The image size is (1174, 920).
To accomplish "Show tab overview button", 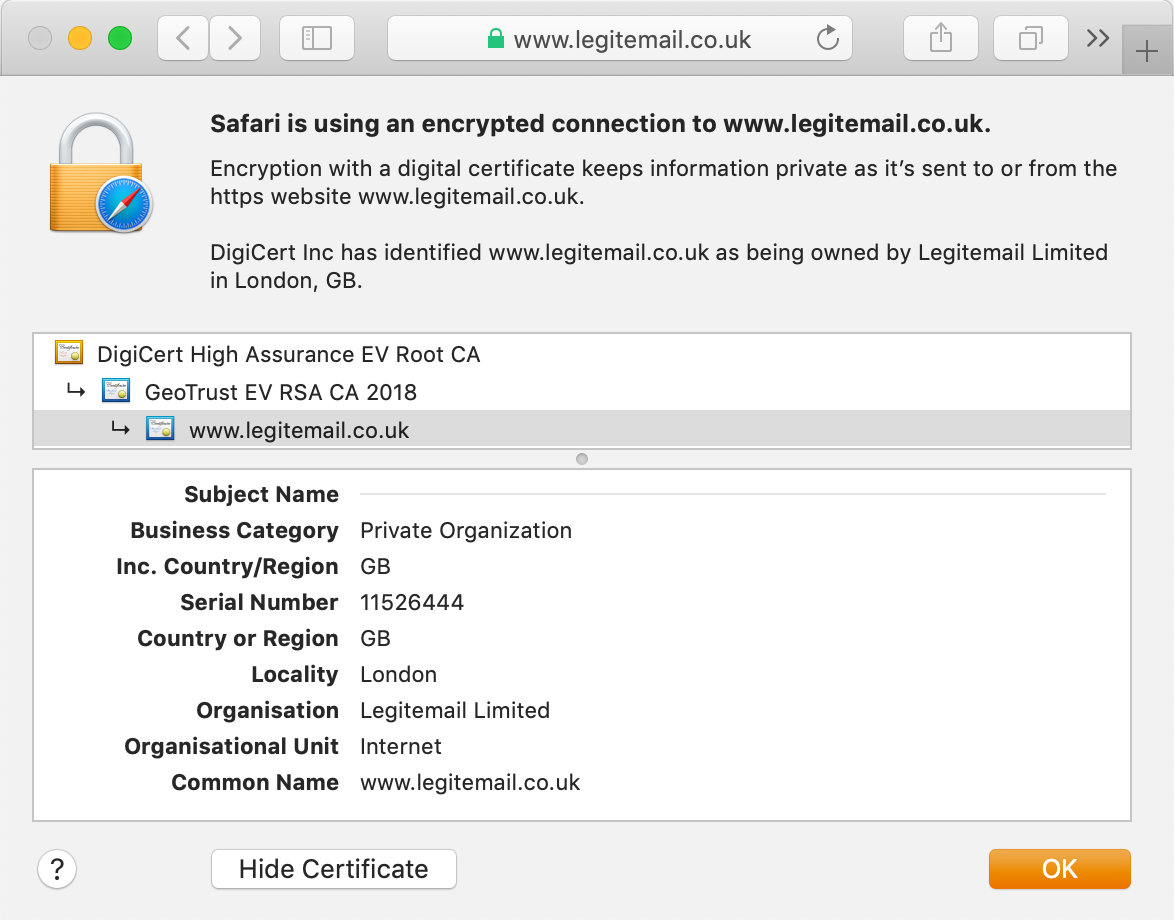I will [1030, 38].
